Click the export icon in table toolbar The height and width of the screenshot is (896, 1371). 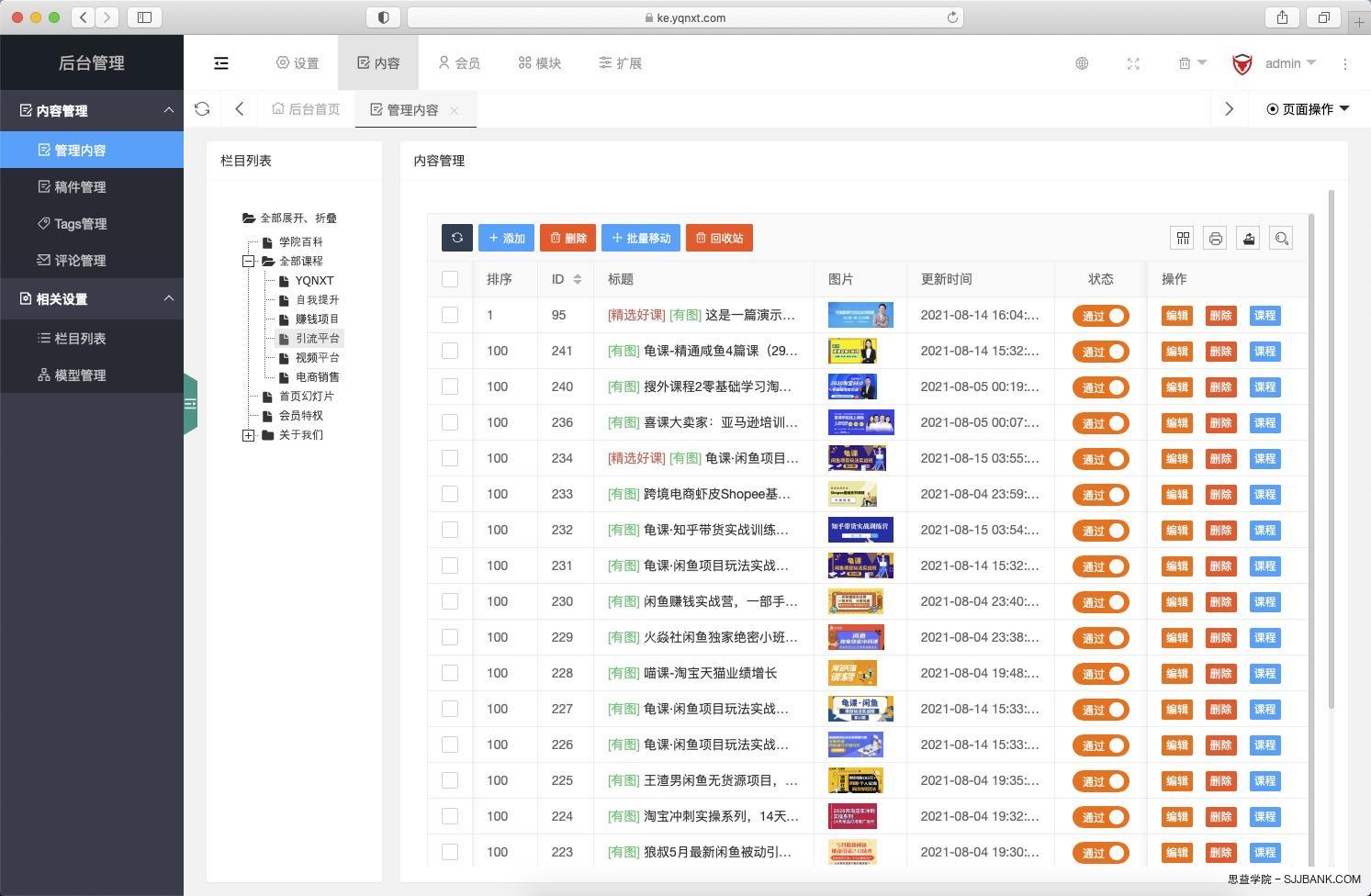[x=1249, y=239]
